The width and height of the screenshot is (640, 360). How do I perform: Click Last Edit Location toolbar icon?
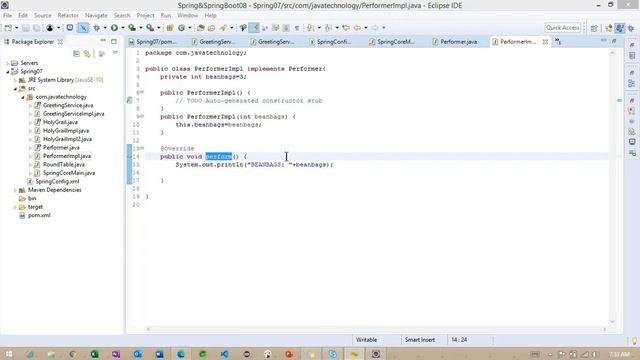click(x=346, y=28)
